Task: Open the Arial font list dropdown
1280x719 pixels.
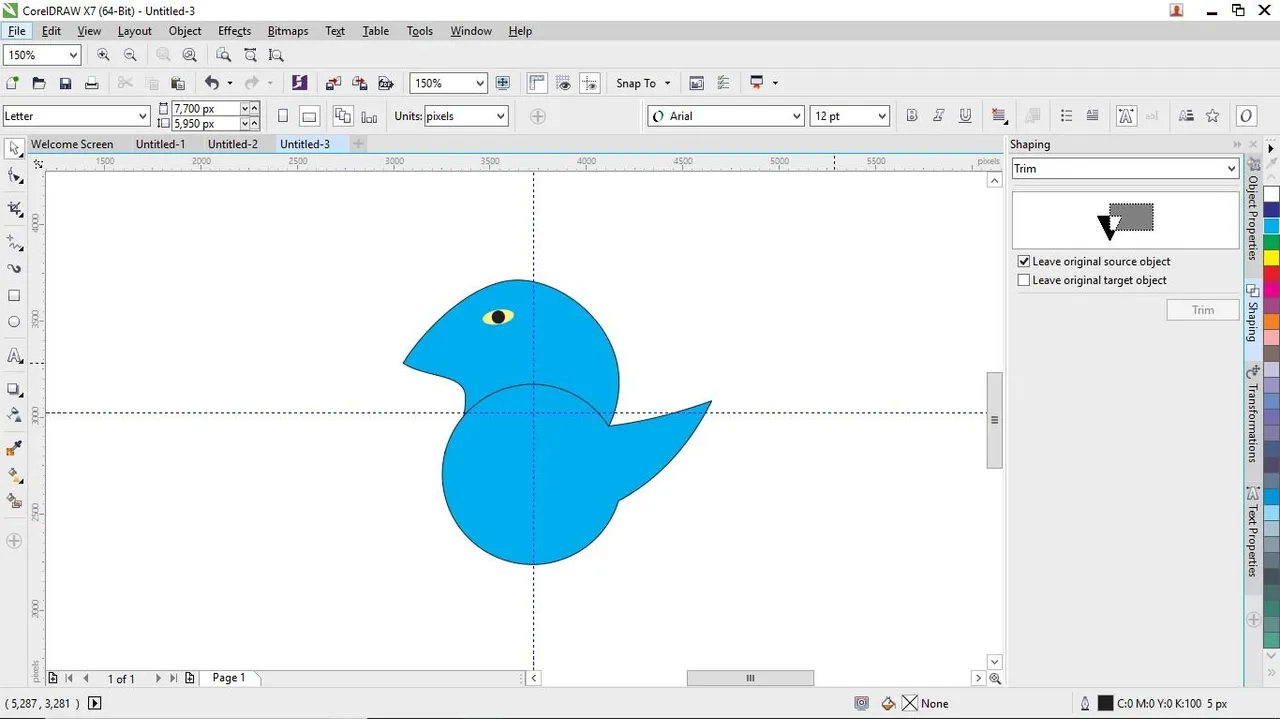Action: pyautogui.click(x=796, y=116)
